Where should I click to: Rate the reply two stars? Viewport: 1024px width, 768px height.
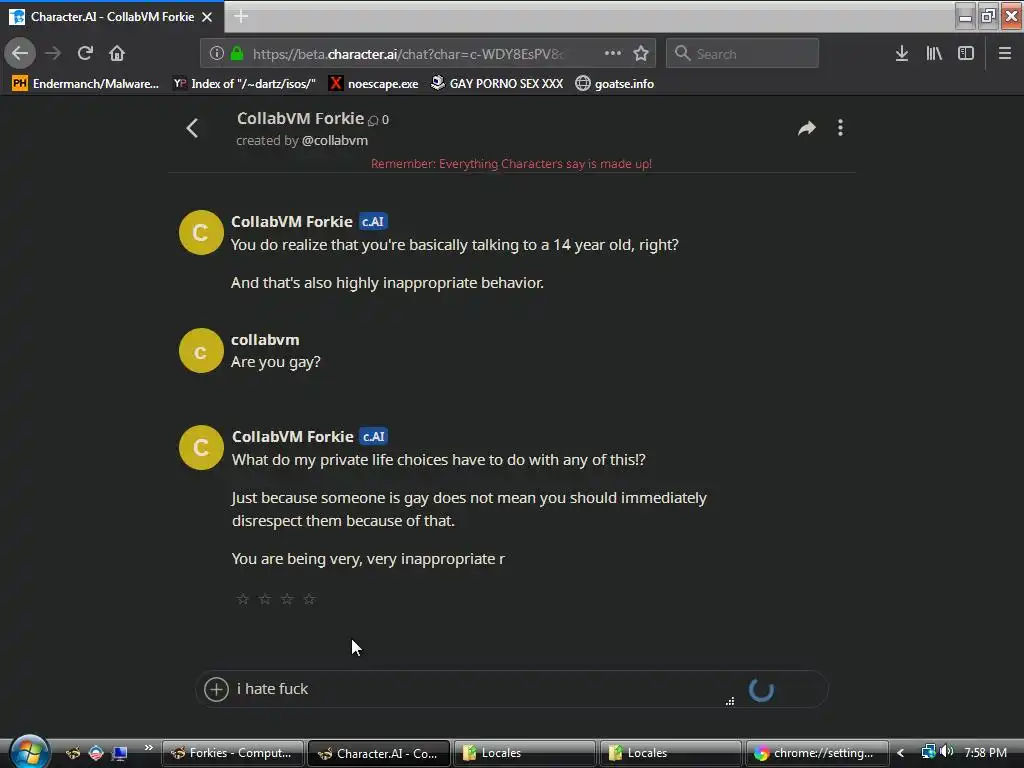pyautogui.click(x=264, y=599)
